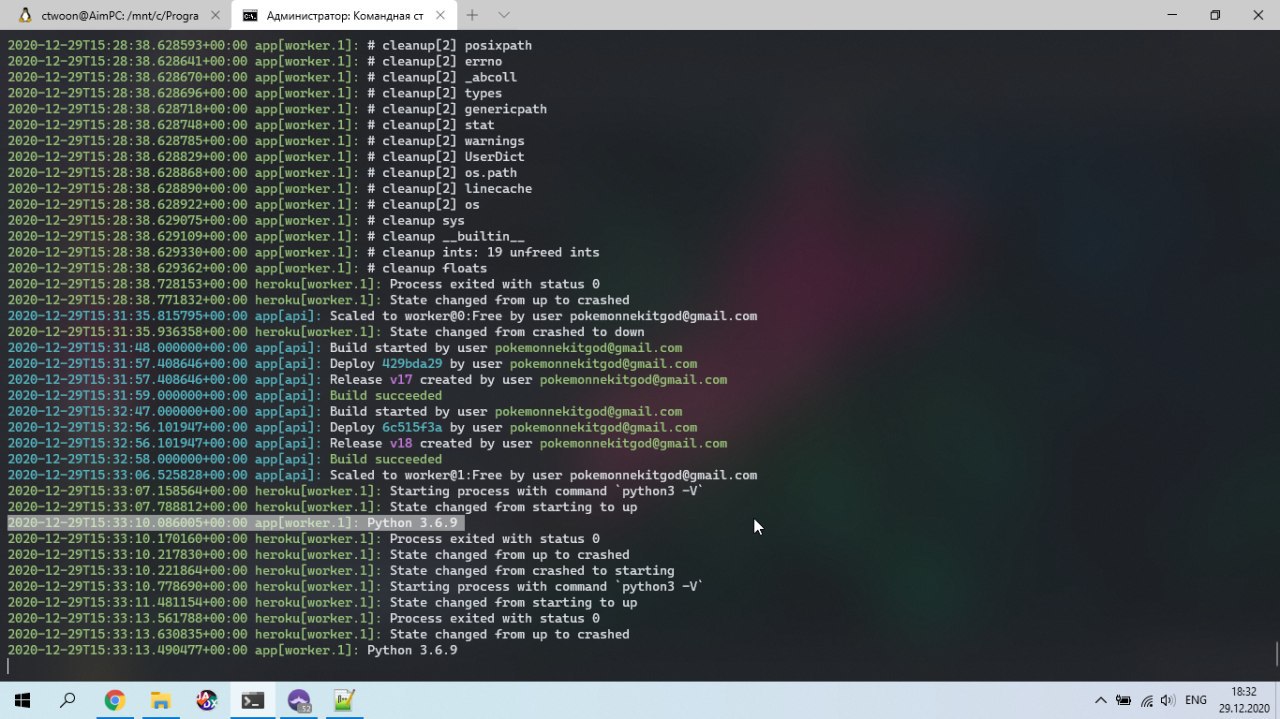The height and width of the screenshot is (719, 1280).
Task: Select the Администратор: Командная строка tab
Action: point(343,15)
